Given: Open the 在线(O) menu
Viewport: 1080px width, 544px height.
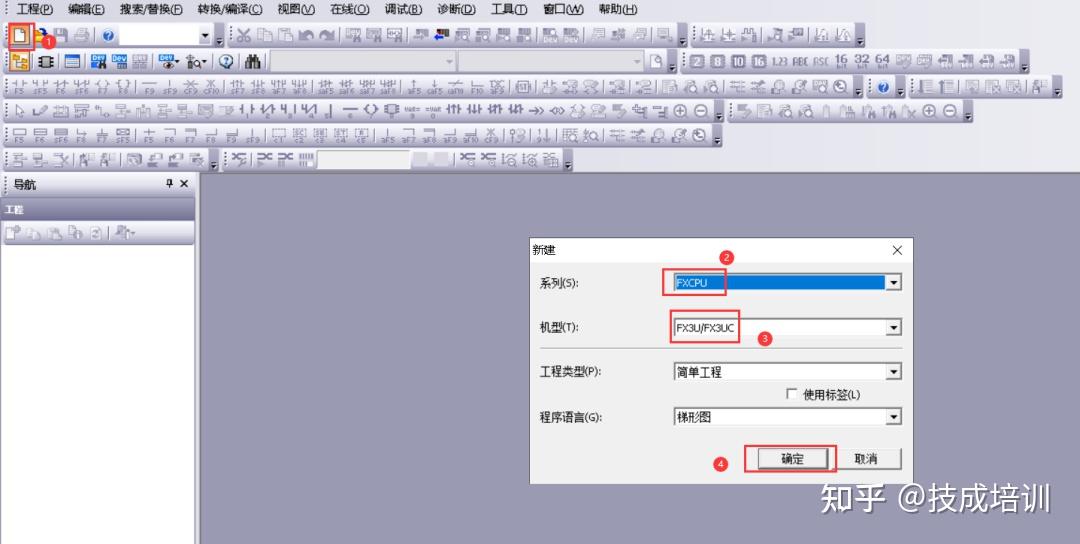Looking at the screenshot, I should click(349, 9).
